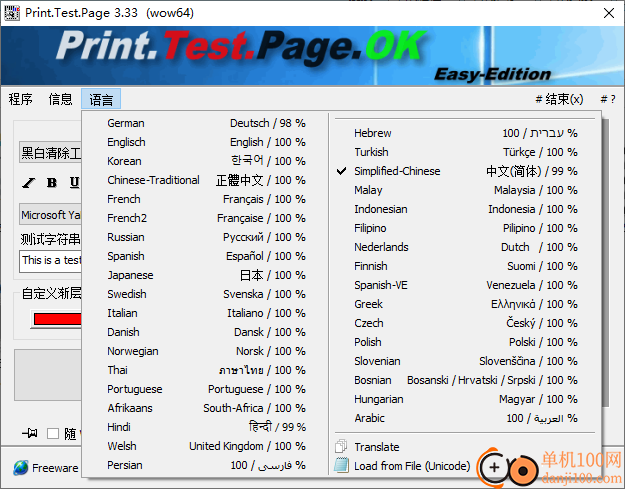The image size is (625, 489).
Task: Choose Arabic language
Action: 465,418
